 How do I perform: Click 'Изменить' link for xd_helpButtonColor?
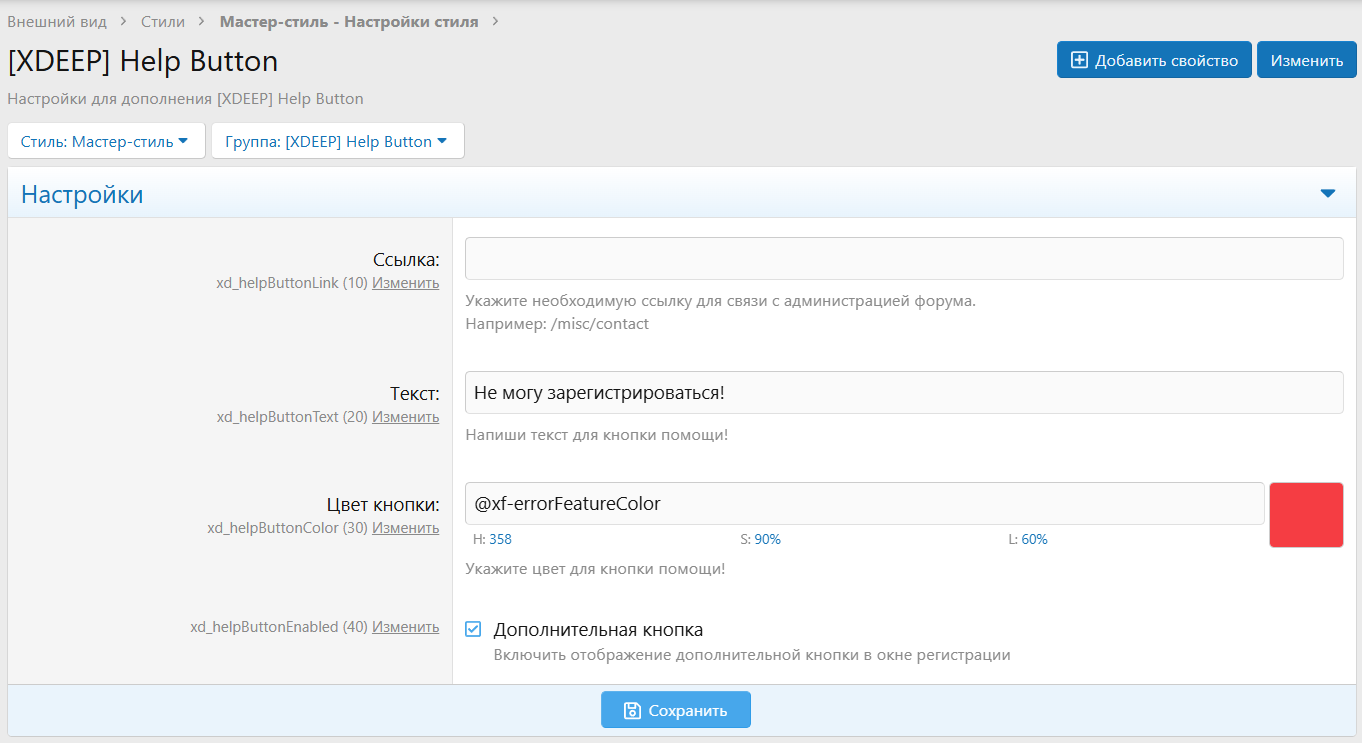tap(405, 528)
